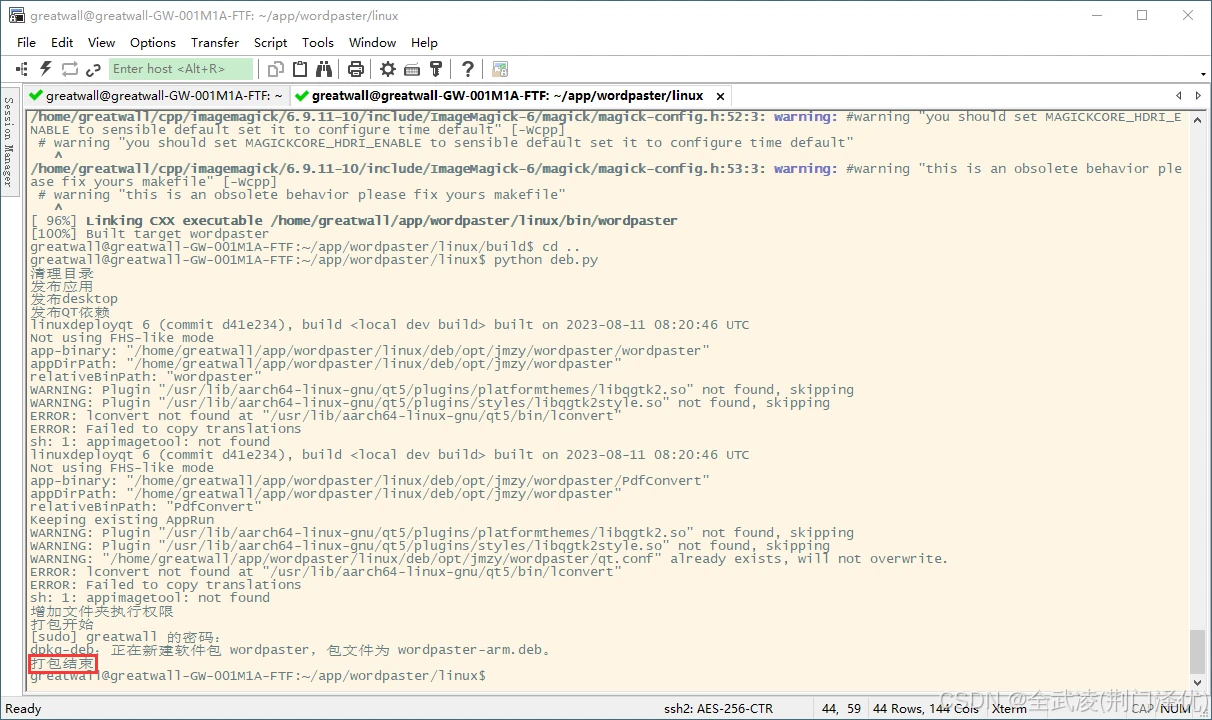
Task: Open the Session Manager side panel
Action: point(8,141)
